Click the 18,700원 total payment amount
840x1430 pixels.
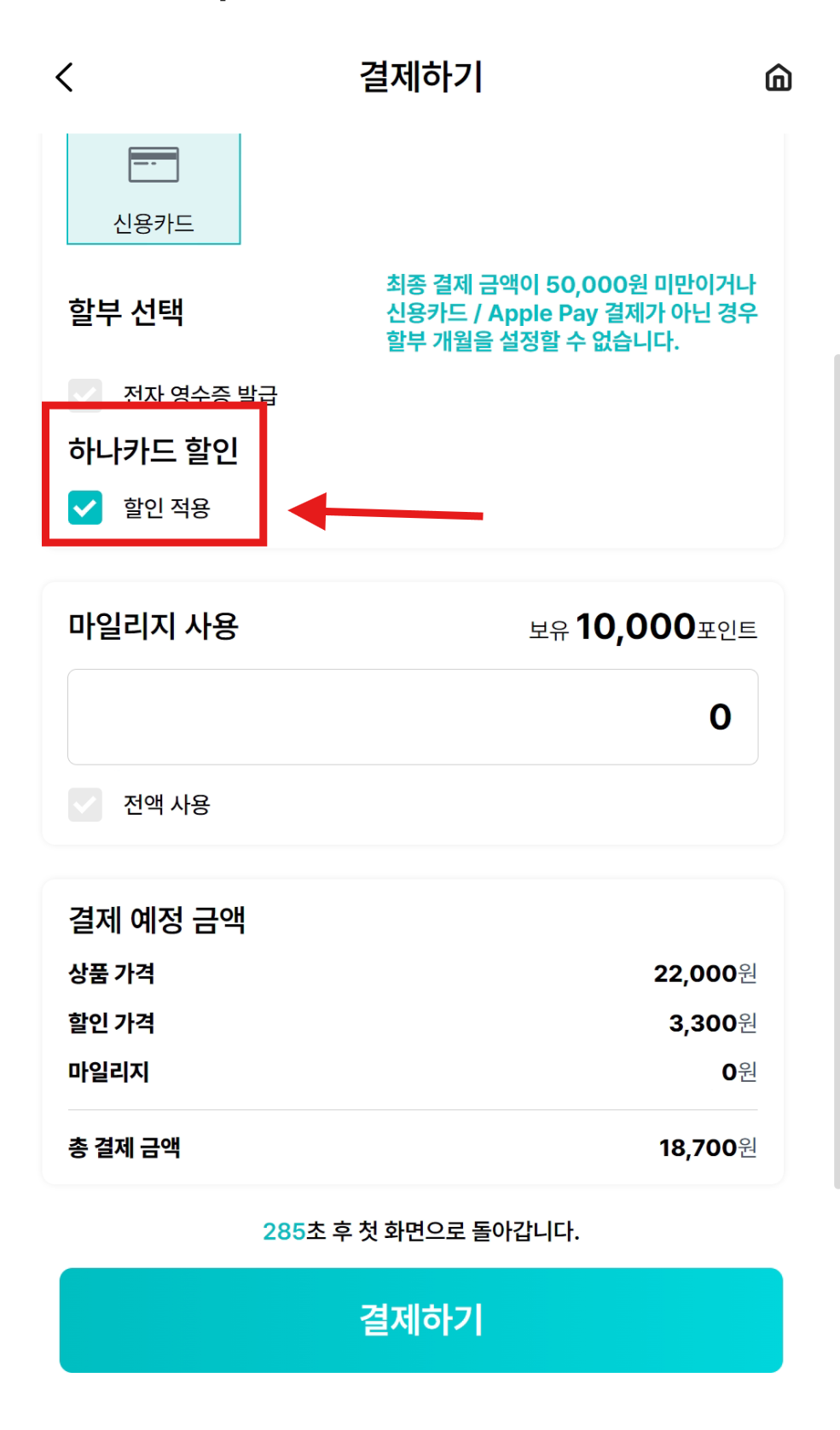pyautogui.click(x=707, y=1148)
